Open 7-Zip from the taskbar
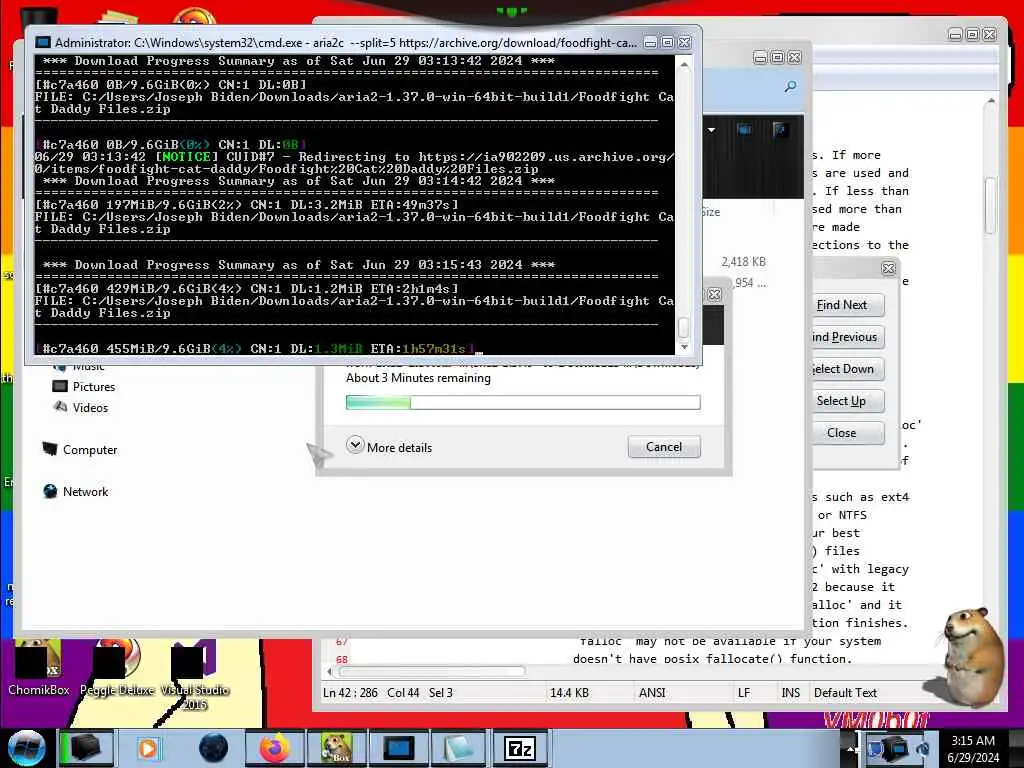This screenshot has height=768, width=1024. coord(520,748)
